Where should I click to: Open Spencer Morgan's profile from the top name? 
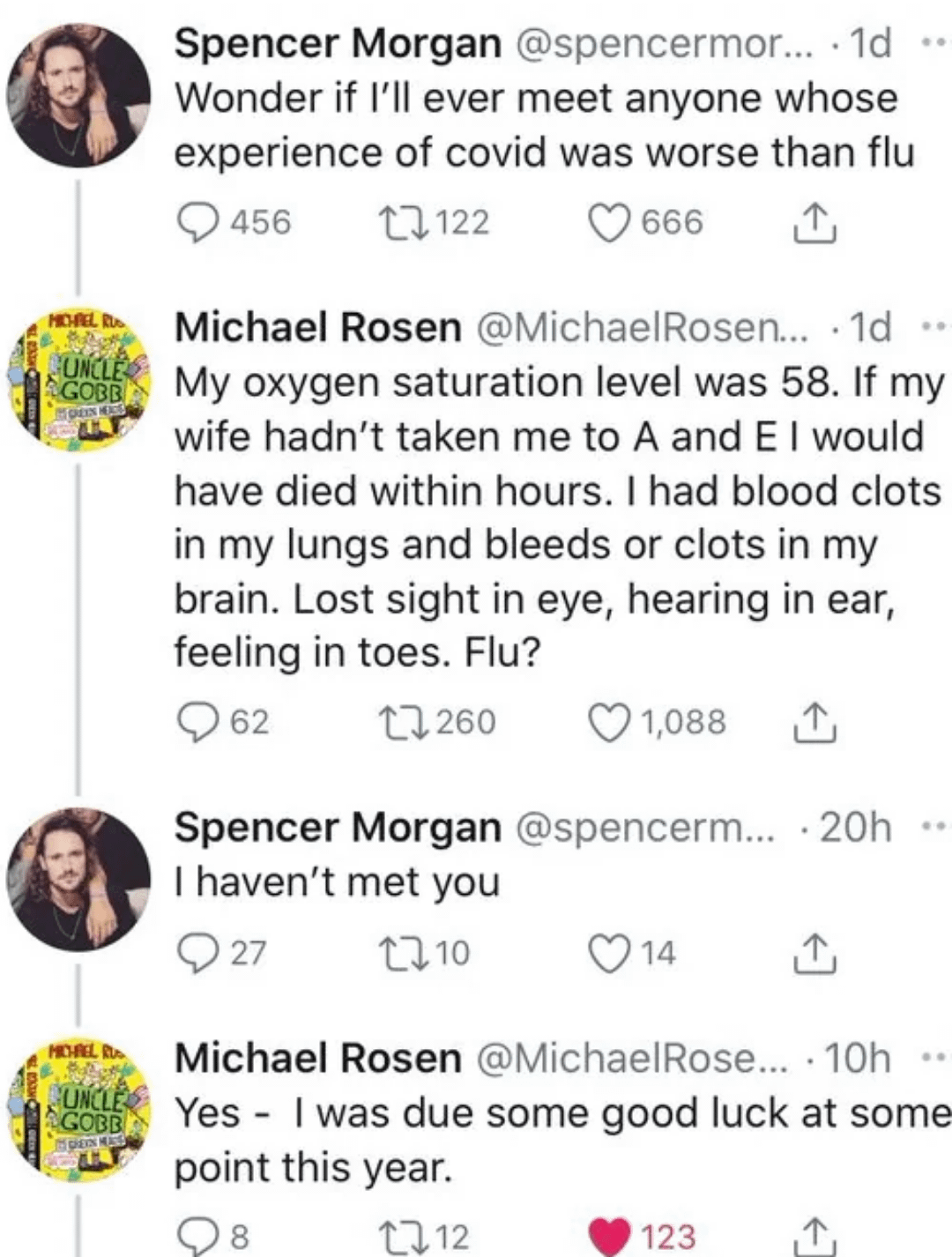point(338,43)
